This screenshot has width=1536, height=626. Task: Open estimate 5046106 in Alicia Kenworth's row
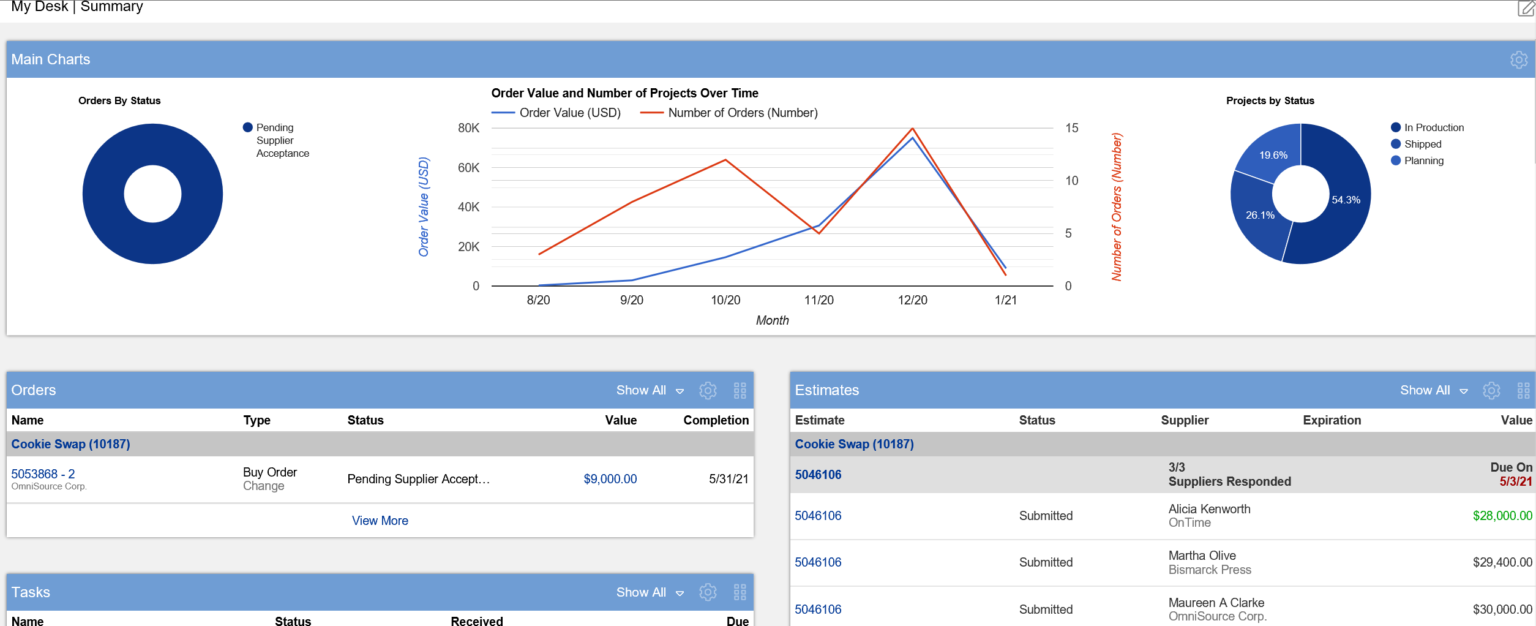(x=818, y=516)
